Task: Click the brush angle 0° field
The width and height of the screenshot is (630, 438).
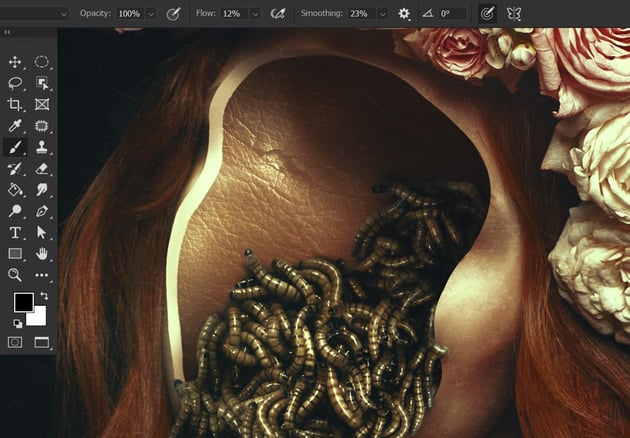Action: (x=453, y=14)
